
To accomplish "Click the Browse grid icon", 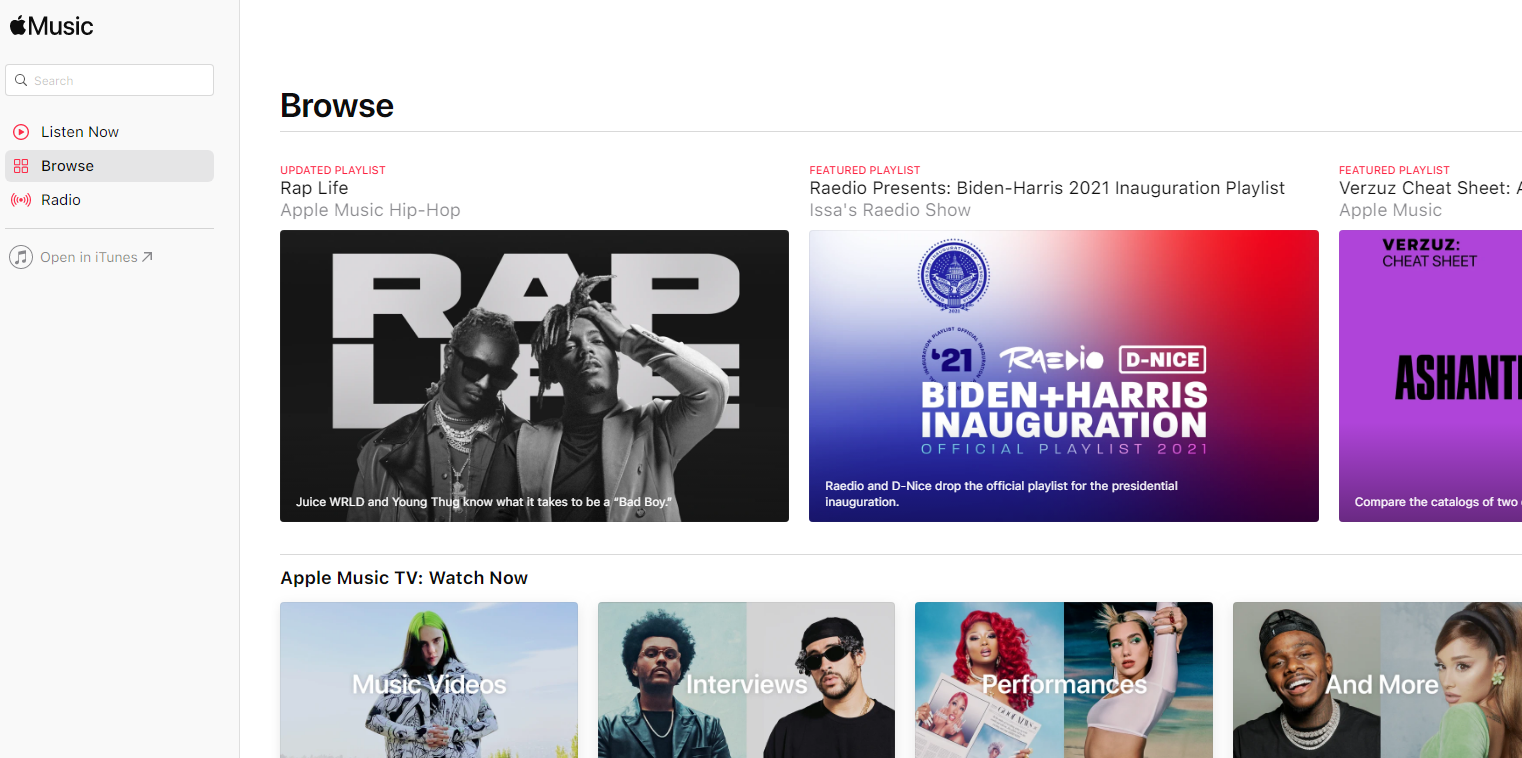I will pos(21,166).
